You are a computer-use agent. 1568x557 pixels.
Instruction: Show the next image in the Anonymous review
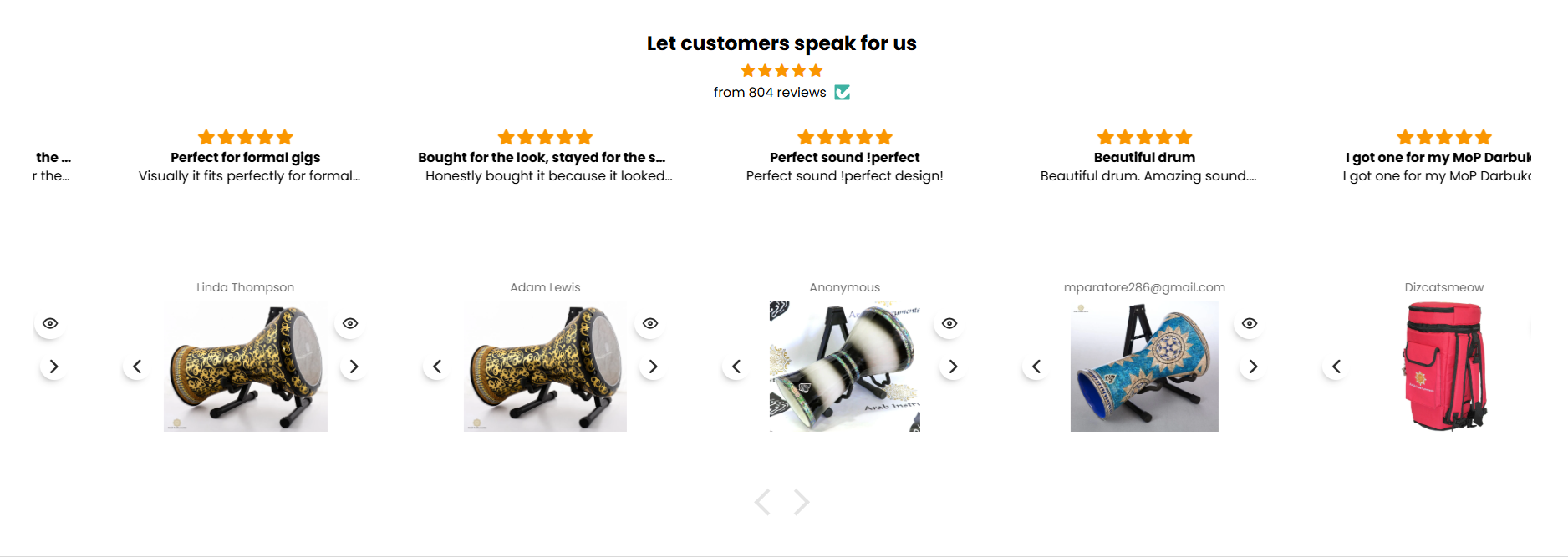(x=953, y=367)
